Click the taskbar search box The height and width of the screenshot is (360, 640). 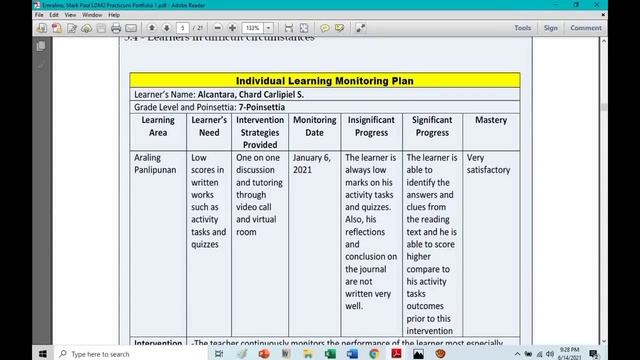point(130,354)
